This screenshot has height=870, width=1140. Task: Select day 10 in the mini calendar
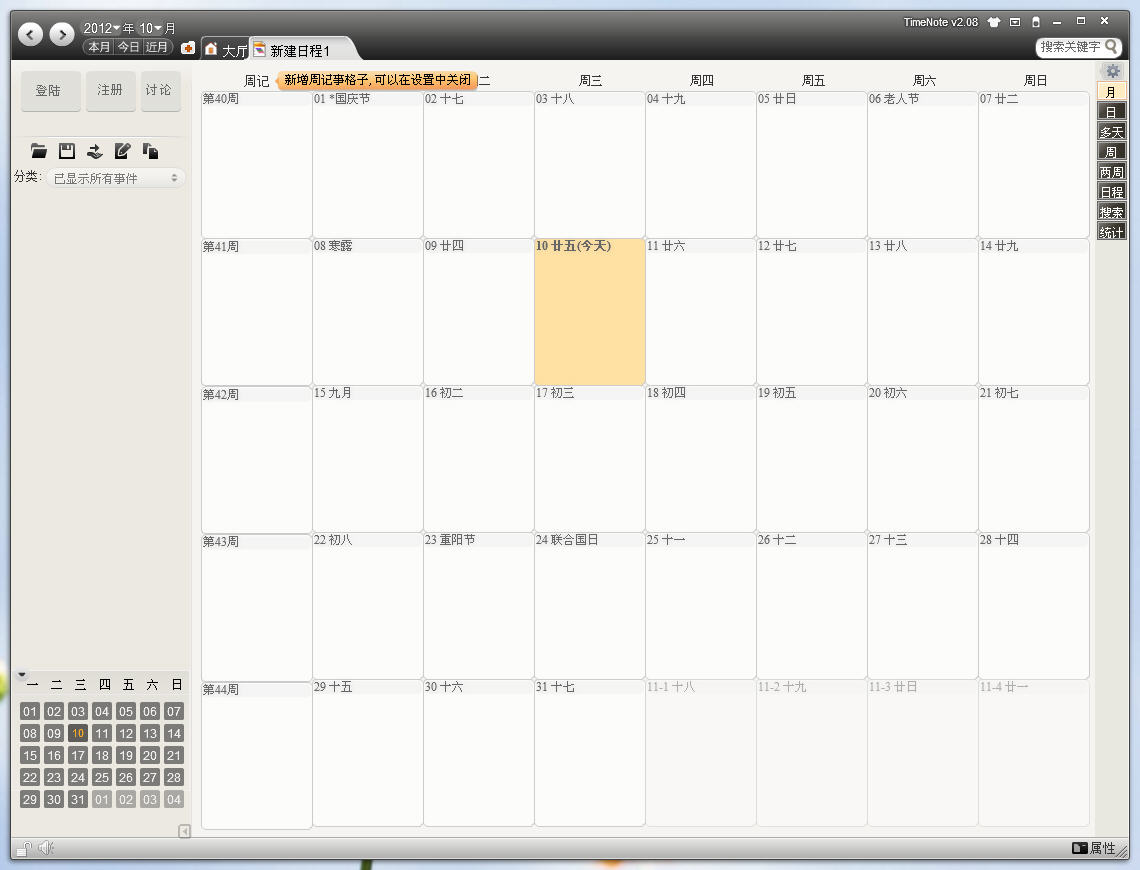[78, 733]
